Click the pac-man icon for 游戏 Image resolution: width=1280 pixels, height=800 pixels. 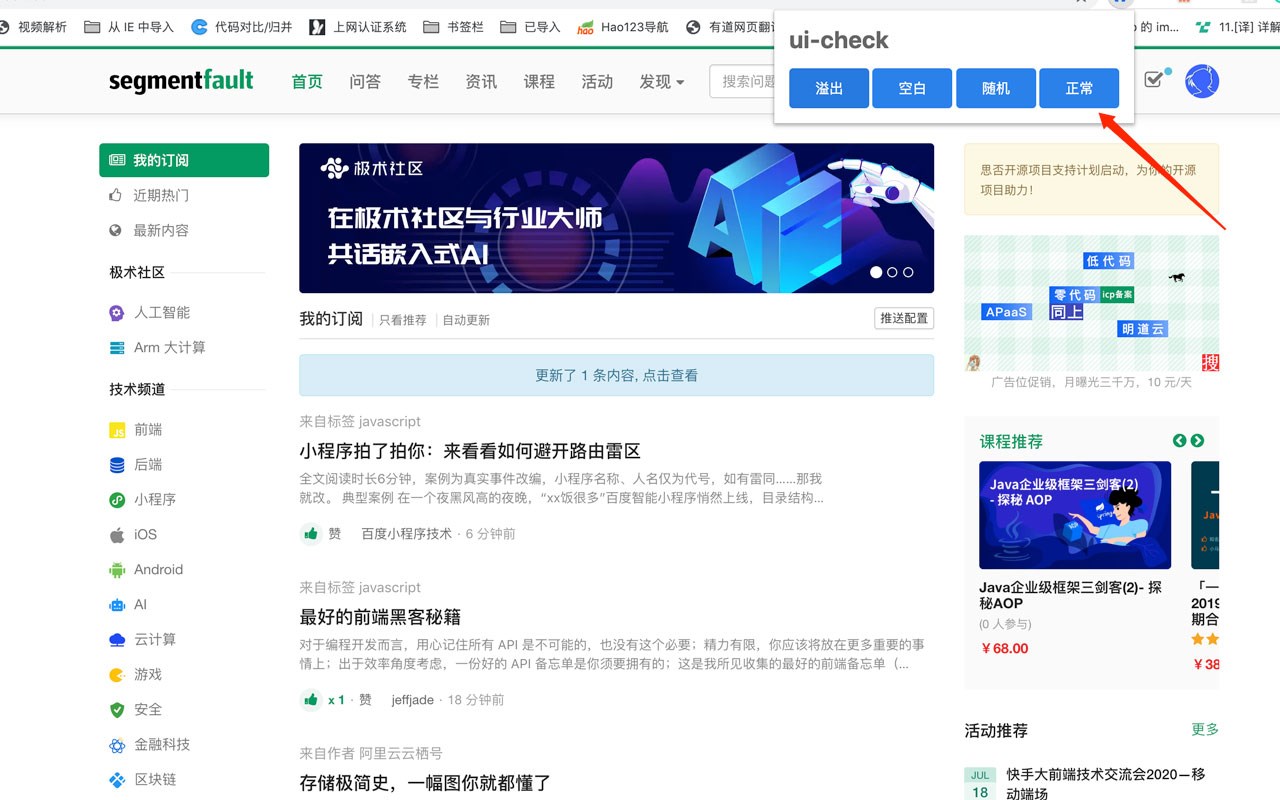click(x=117, y=675)
